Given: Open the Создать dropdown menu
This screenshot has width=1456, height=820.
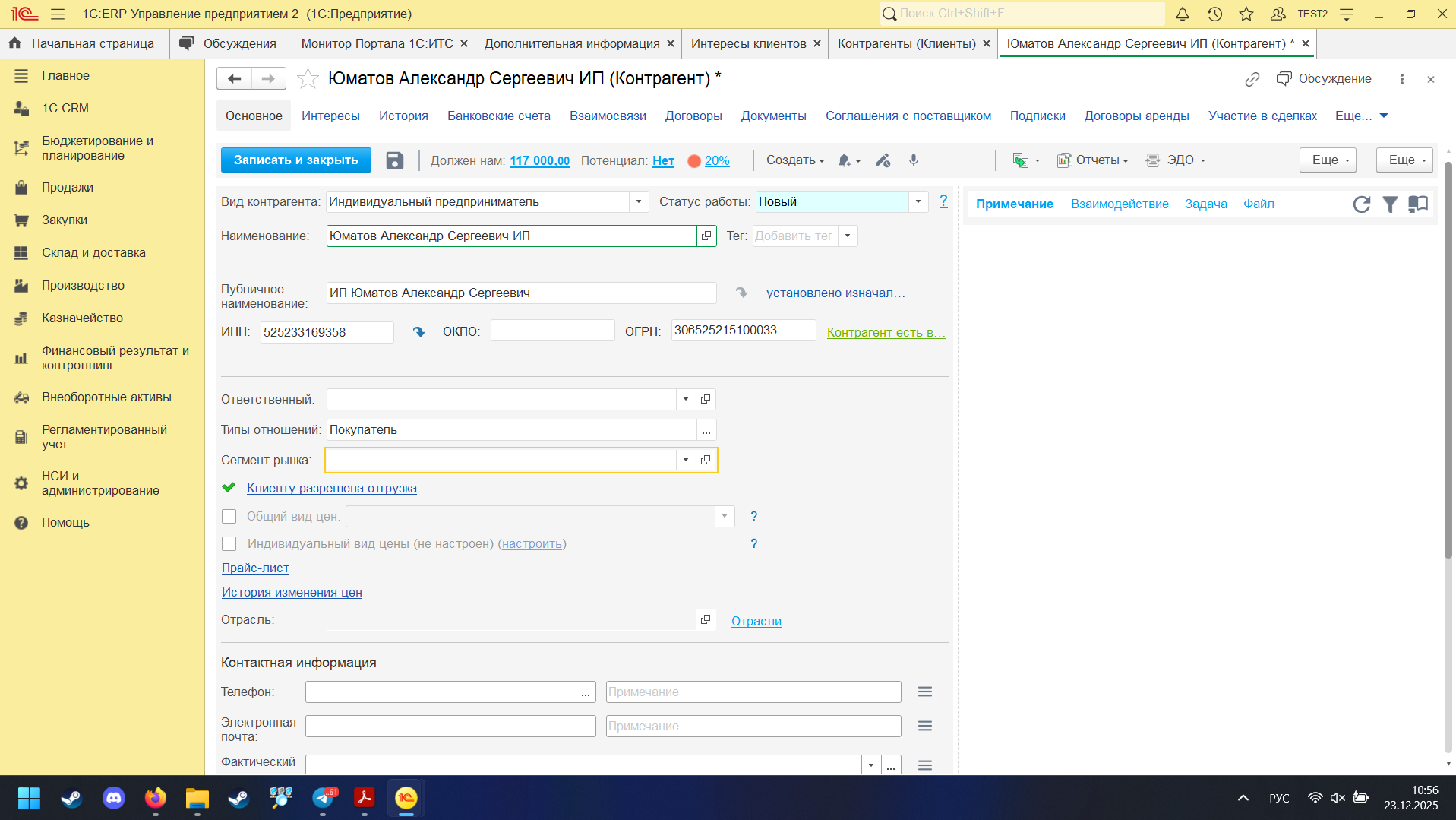Looking at the screenshot, I should (795, 160).
